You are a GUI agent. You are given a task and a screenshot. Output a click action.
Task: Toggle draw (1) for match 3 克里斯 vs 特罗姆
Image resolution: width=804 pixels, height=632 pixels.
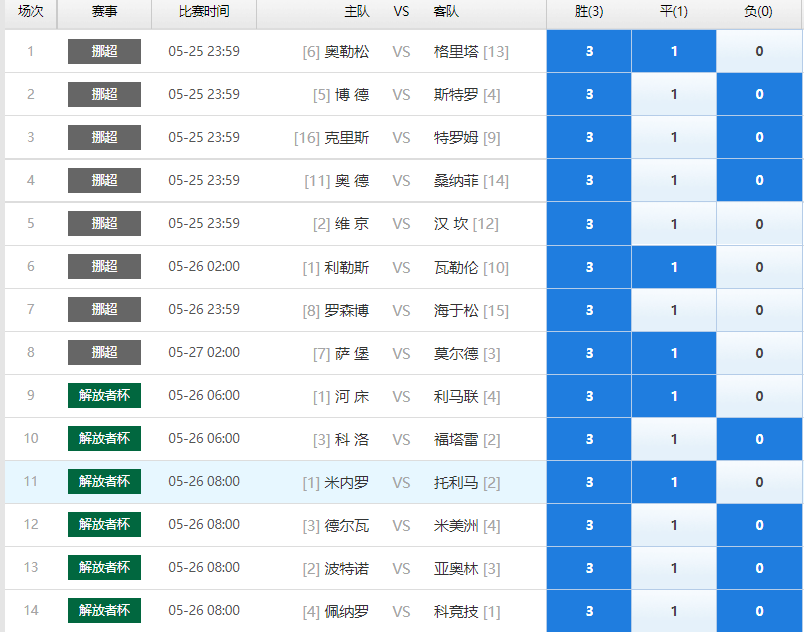point(674,137)
